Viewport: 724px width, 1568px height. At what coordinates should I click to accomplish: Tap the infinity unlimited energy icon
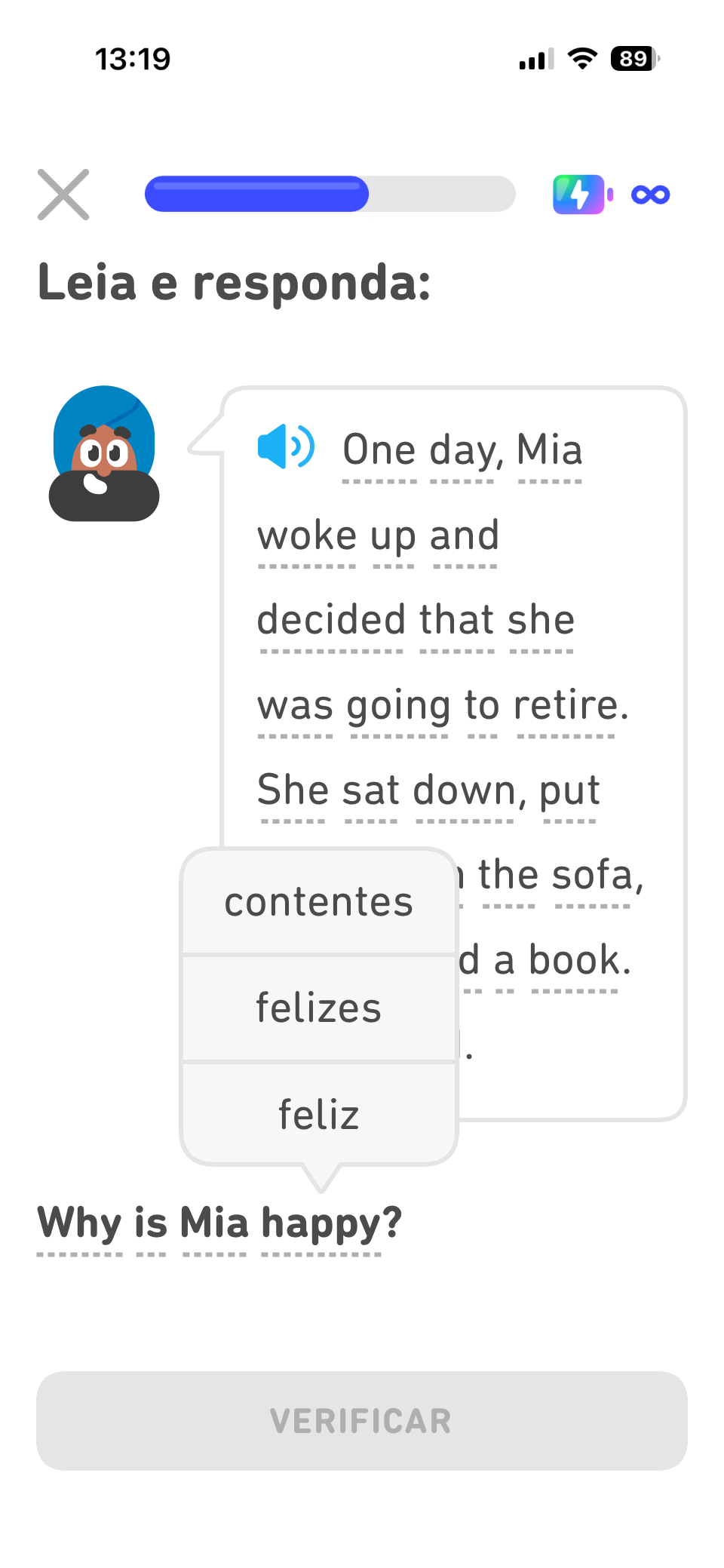point(650,195)
